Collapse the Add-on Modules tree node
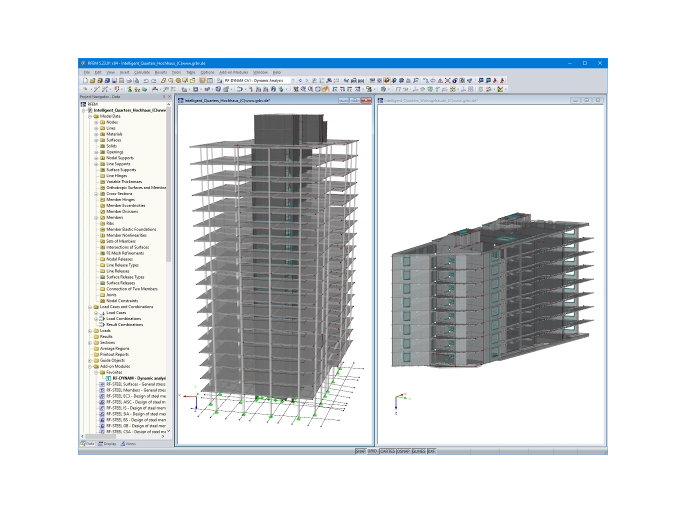This screenshot has width=686, height=514. click(x=90, y=366)
